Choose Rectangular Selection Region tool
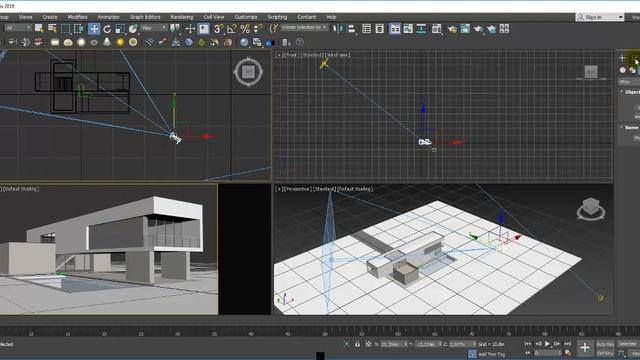This screenshot has width=640, height=360. pyautogui.click(x=65, y=29)
